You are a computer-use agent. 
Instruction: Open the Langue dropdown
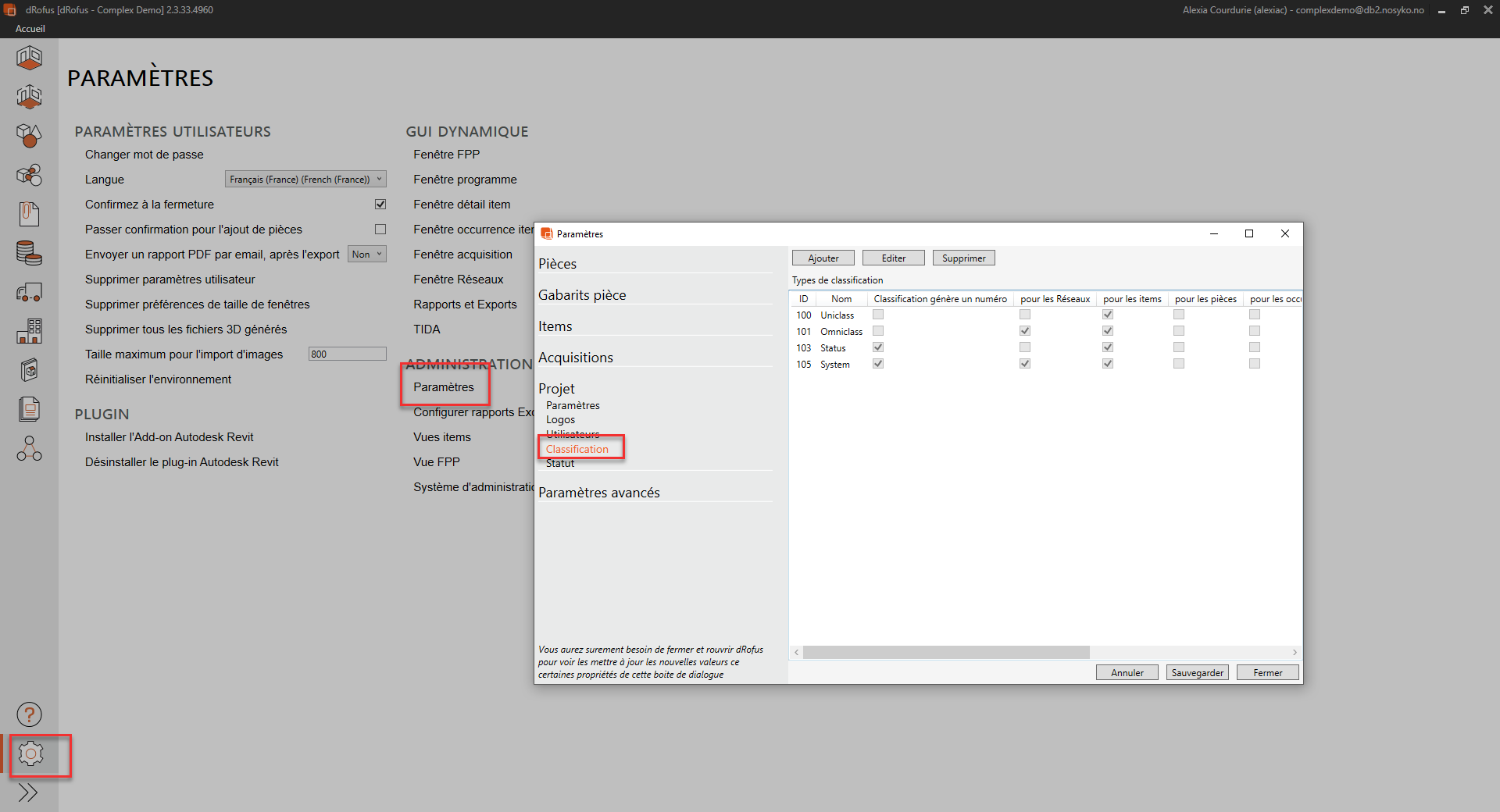pyautogui.click(x=305, y=180)
